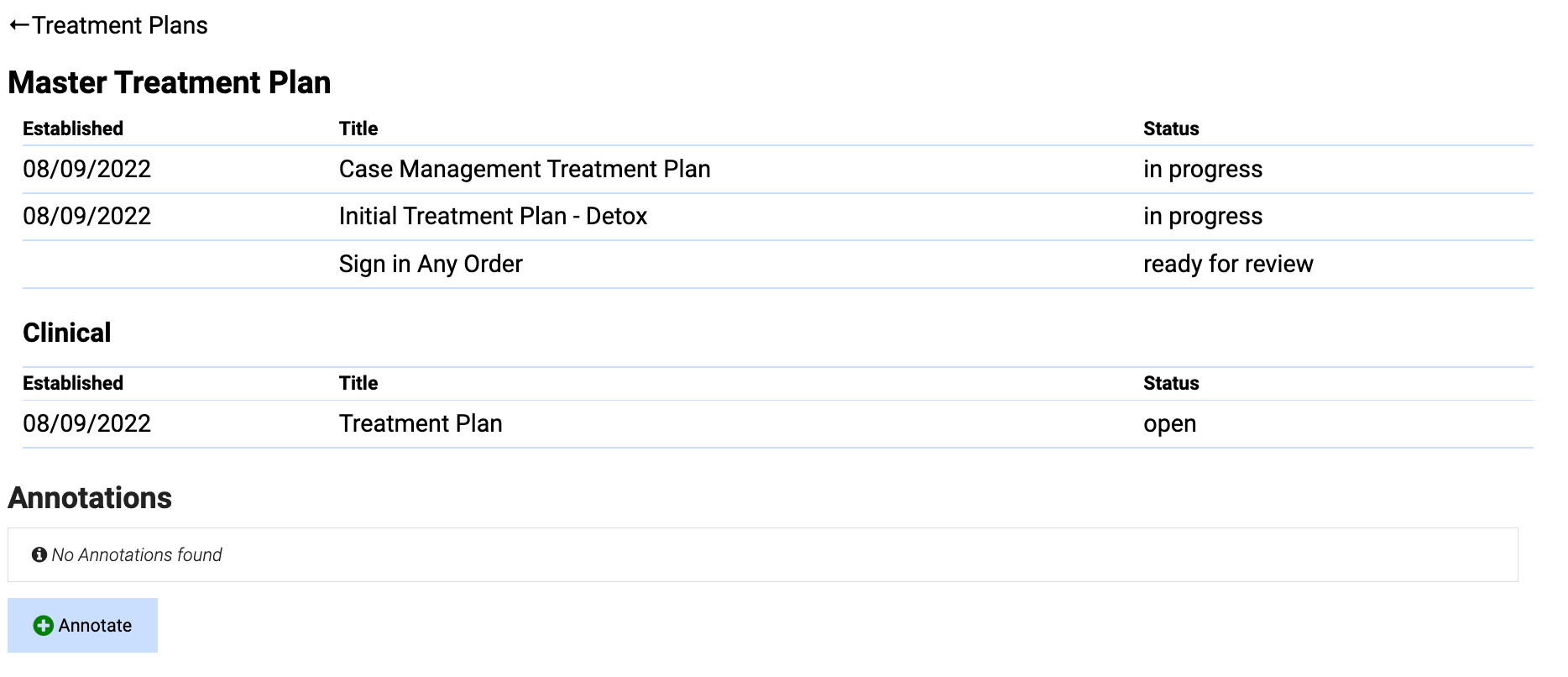Click the in progress status for the Detox plan
The image size is (1568, 677).
coord(1203,216)
